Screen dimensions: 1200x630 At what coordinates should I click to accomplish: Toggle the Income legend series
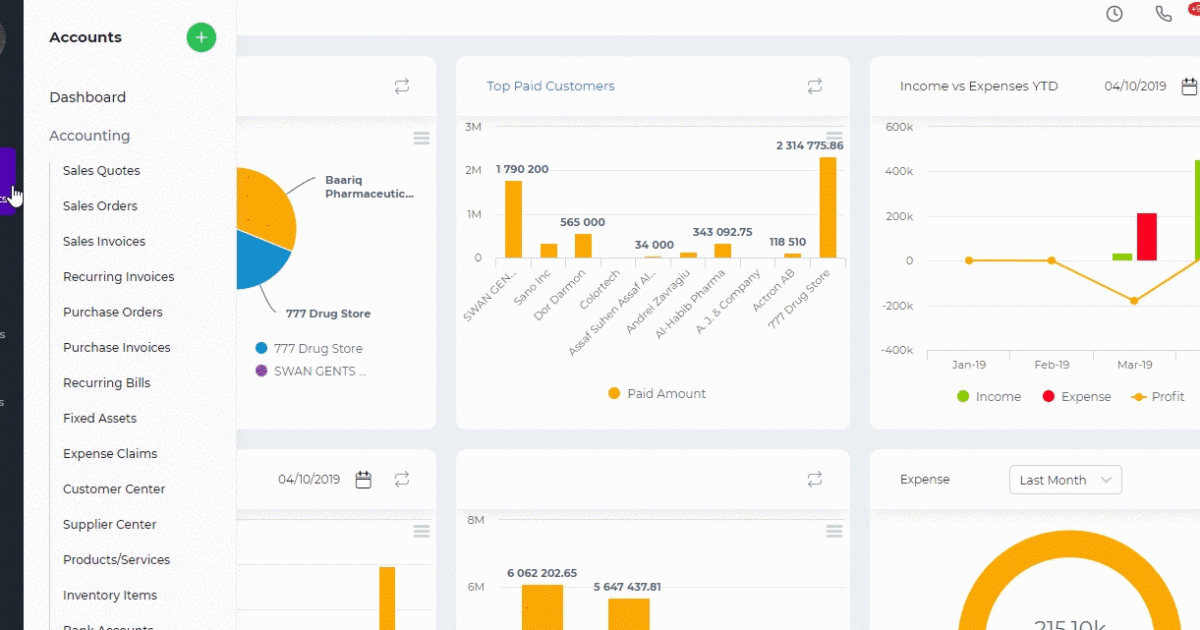989,397
